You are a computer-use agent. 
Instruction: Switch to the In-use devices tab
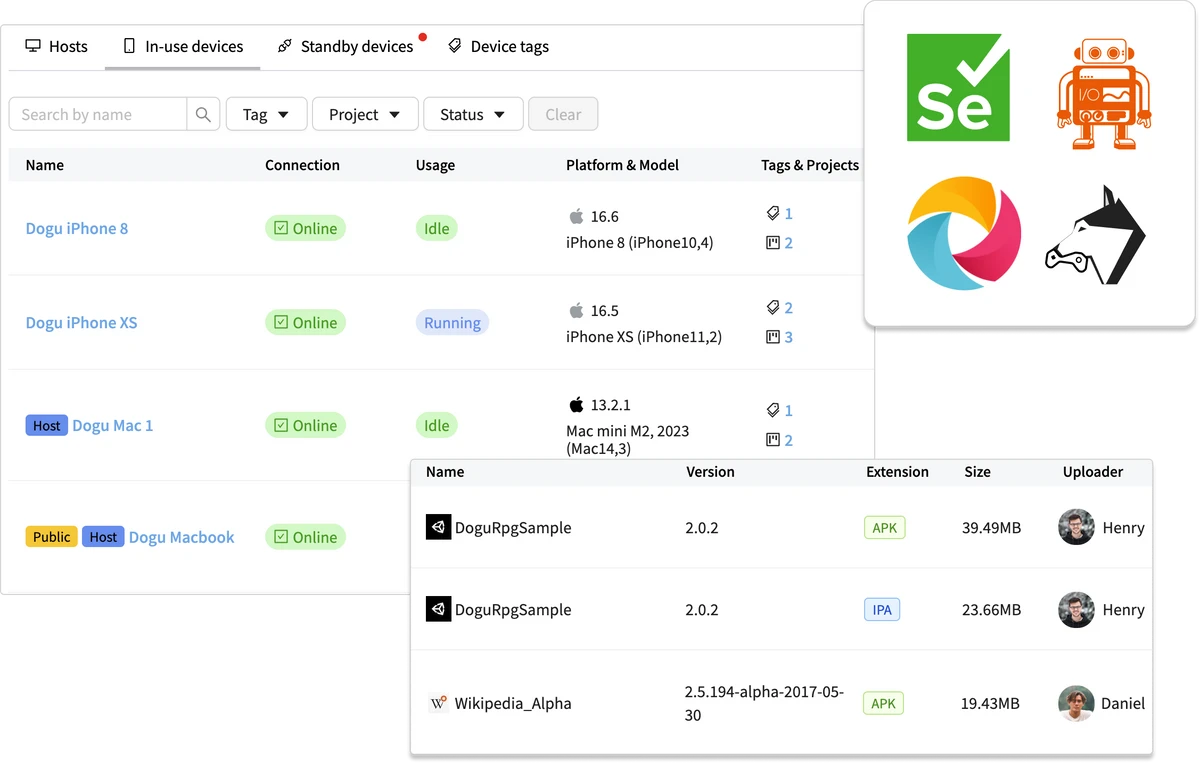(183, 46)
